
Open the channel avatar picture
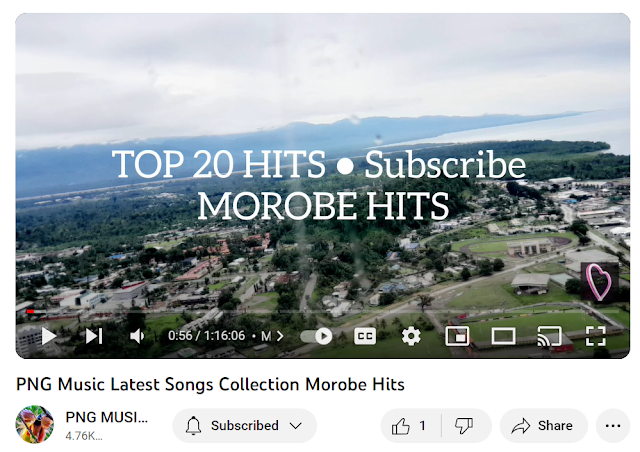point(35,425)
